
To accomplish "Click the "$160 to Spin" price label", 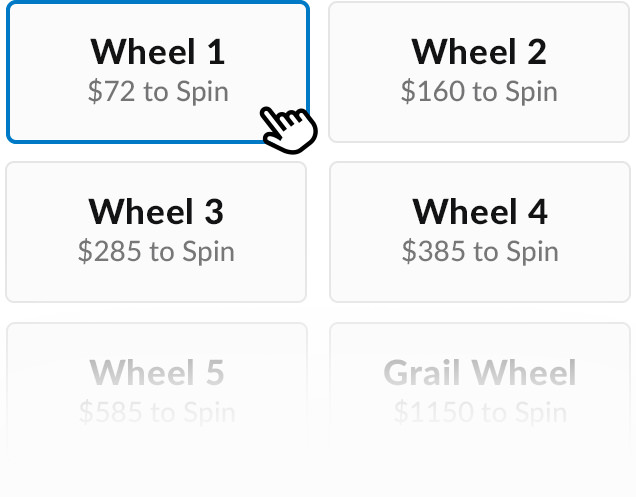I will point(479,92).
